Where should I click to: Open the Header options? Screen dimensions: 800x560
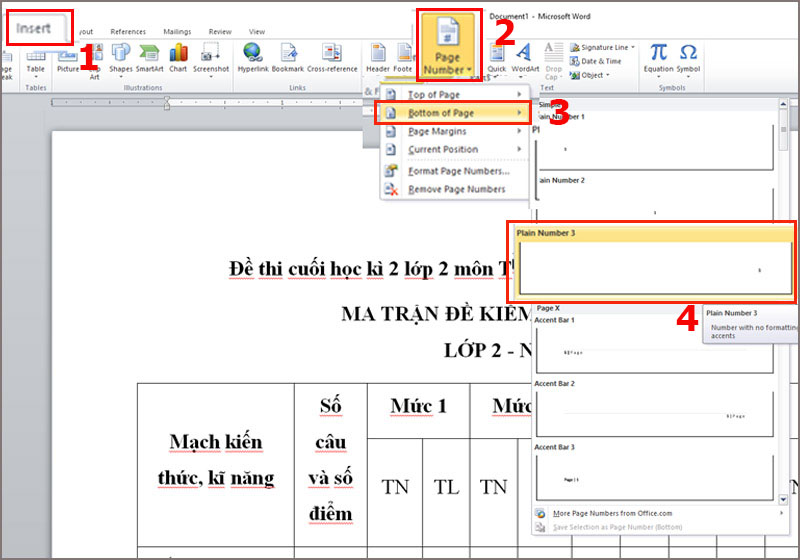coord(378,58)
